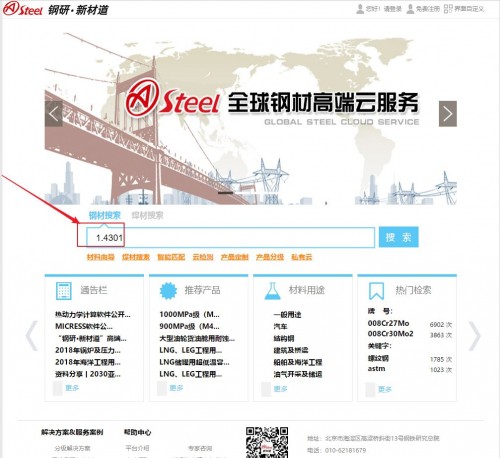
Task: Open the 界面自定义 customize link
Action: pyautogui.click(x=469, y=9)
